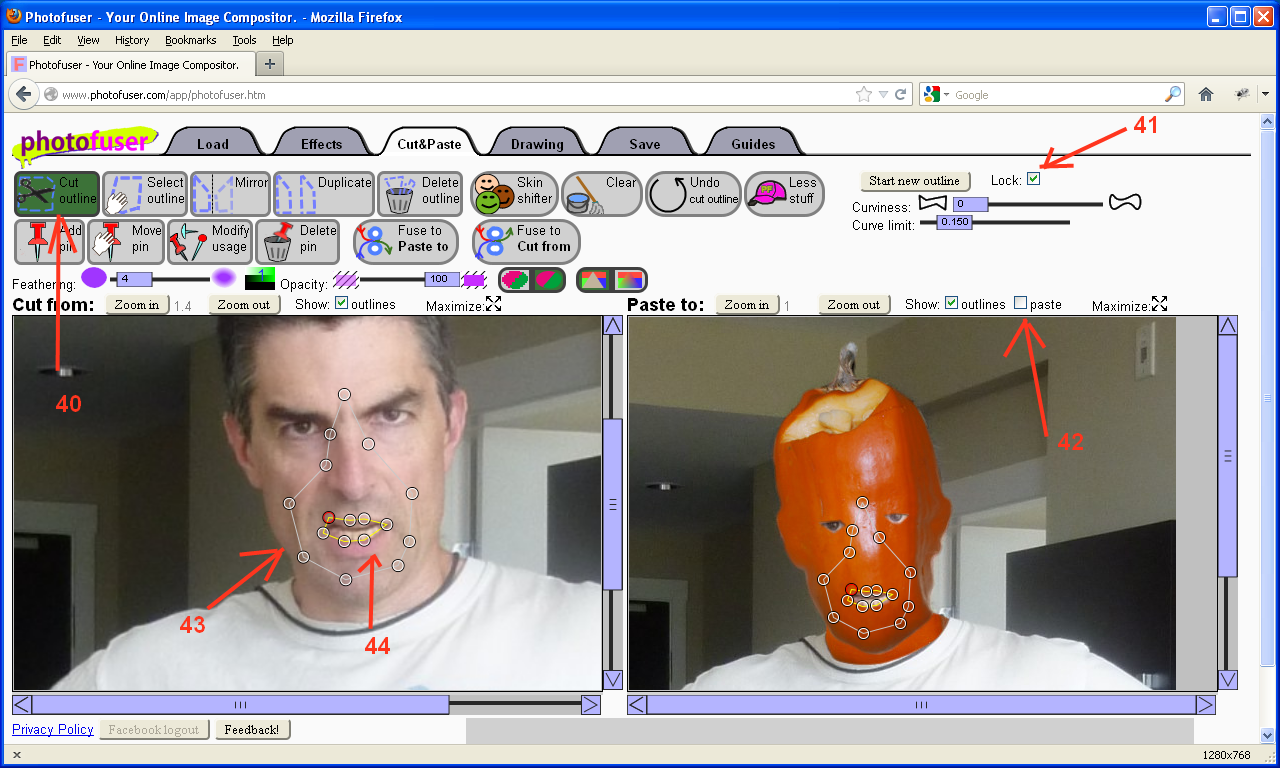Click the Delete outline trash tool
The height and width of the screenshot is (768, 1280).
[419, 194]
